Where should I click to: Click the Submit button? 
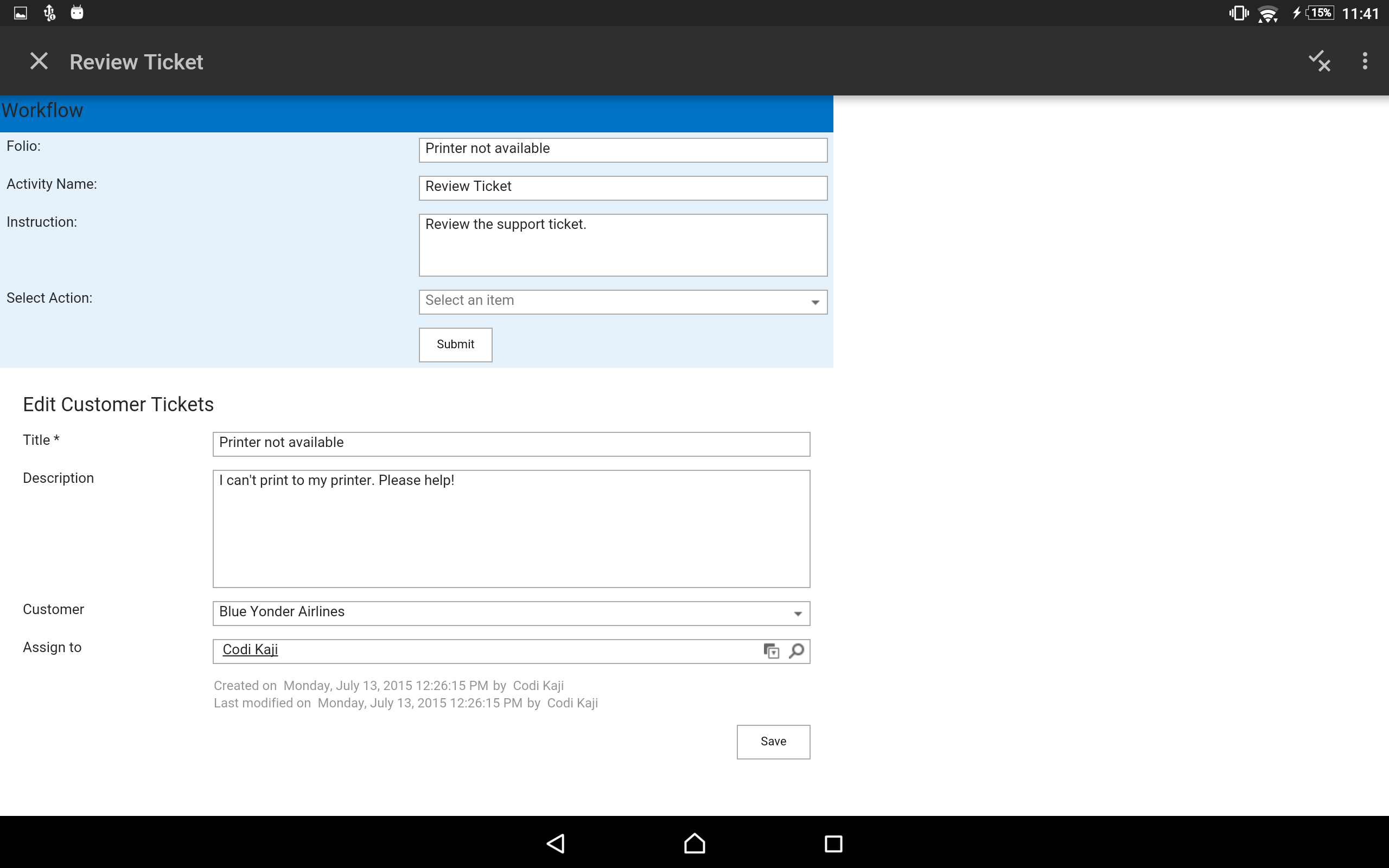tap(455, 344)
